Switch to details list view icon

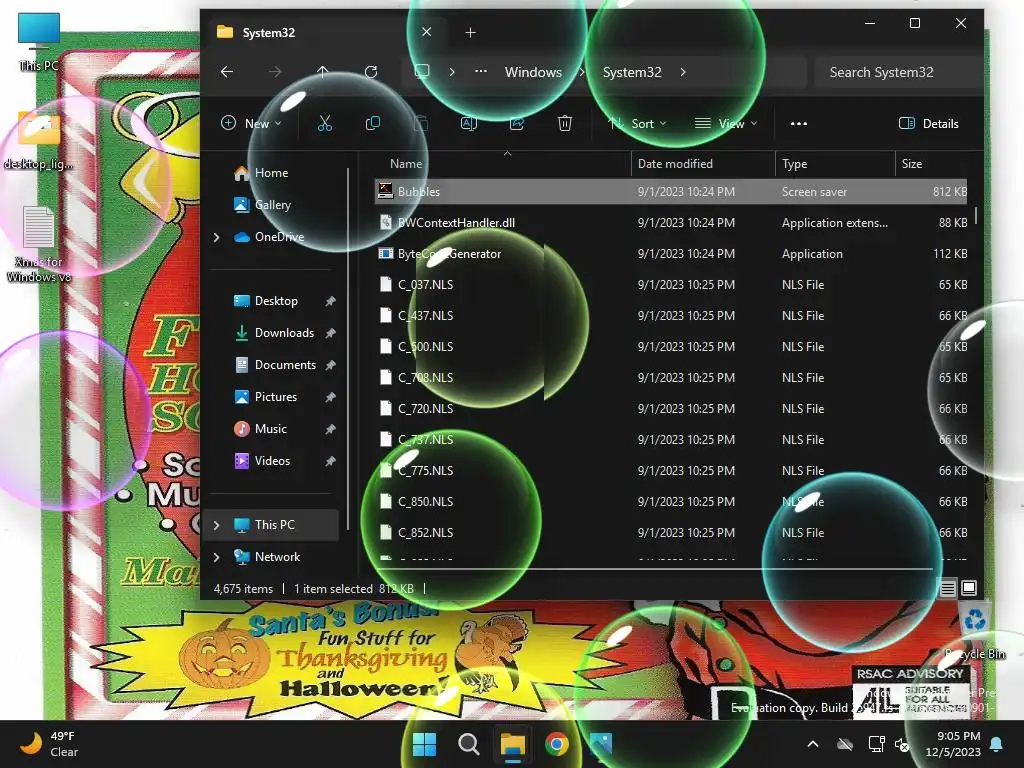click(x=948, y=588)
